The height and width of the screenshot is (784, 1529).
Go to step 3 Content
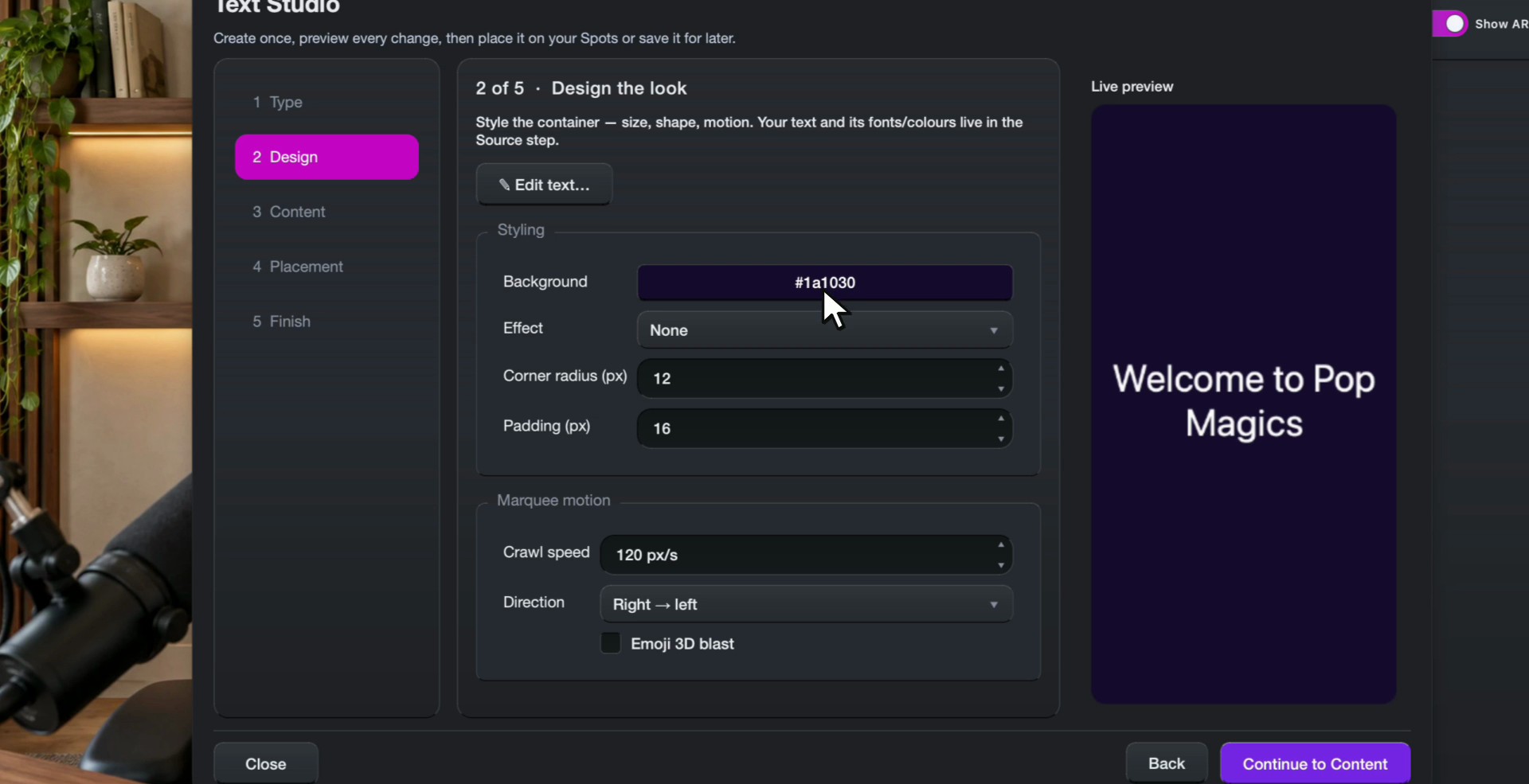point(327,212)
